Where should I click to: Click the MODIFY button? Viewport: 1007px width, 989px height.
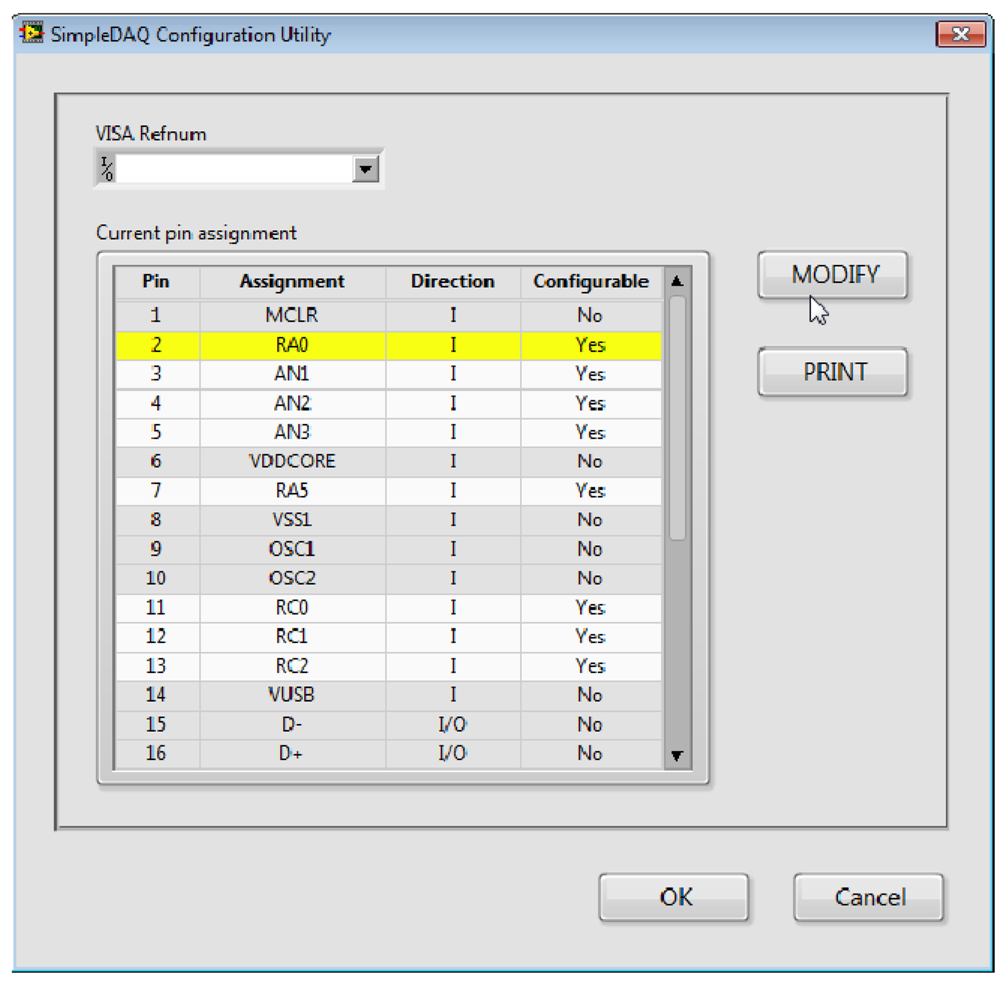click(x=833, y=275)
